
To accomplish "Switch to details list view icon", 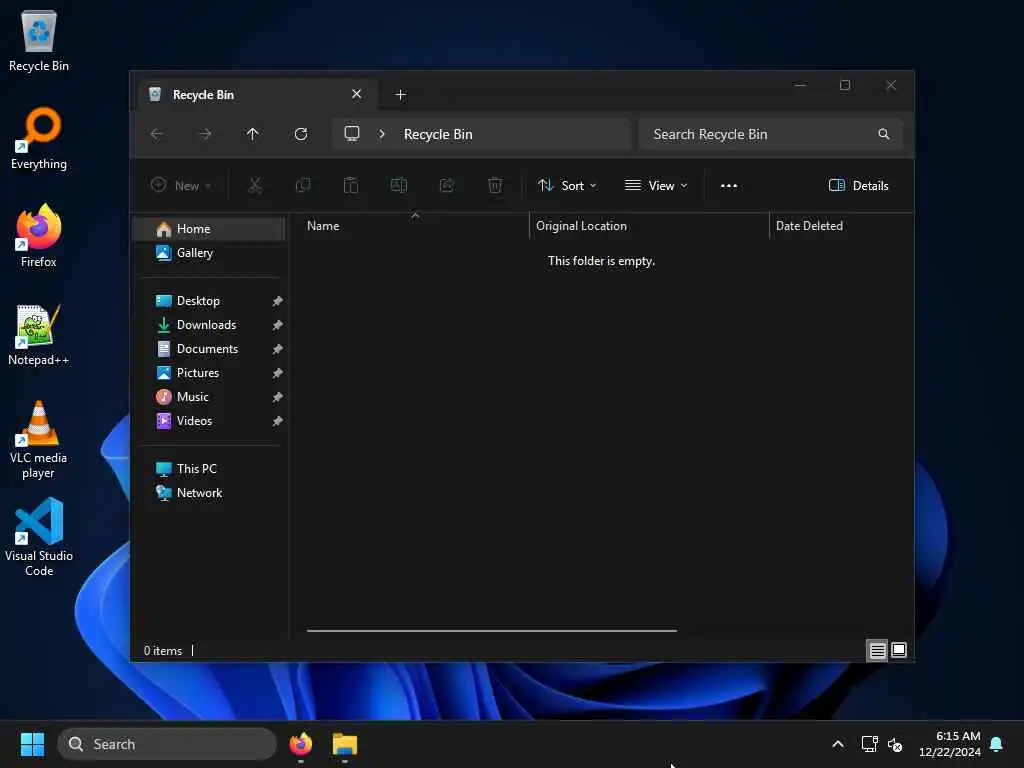I will pos(878,650).
